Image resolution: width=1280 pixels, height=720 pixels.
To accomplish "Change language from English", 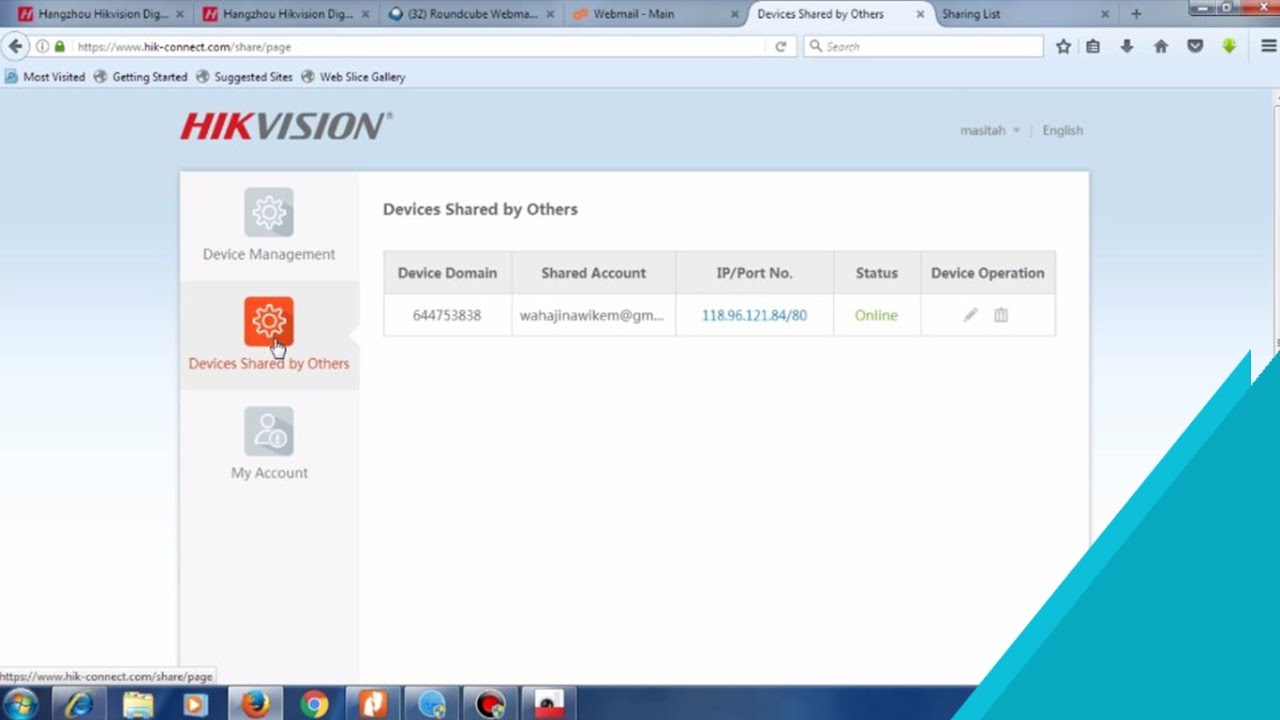I will tap(1062, 130).
